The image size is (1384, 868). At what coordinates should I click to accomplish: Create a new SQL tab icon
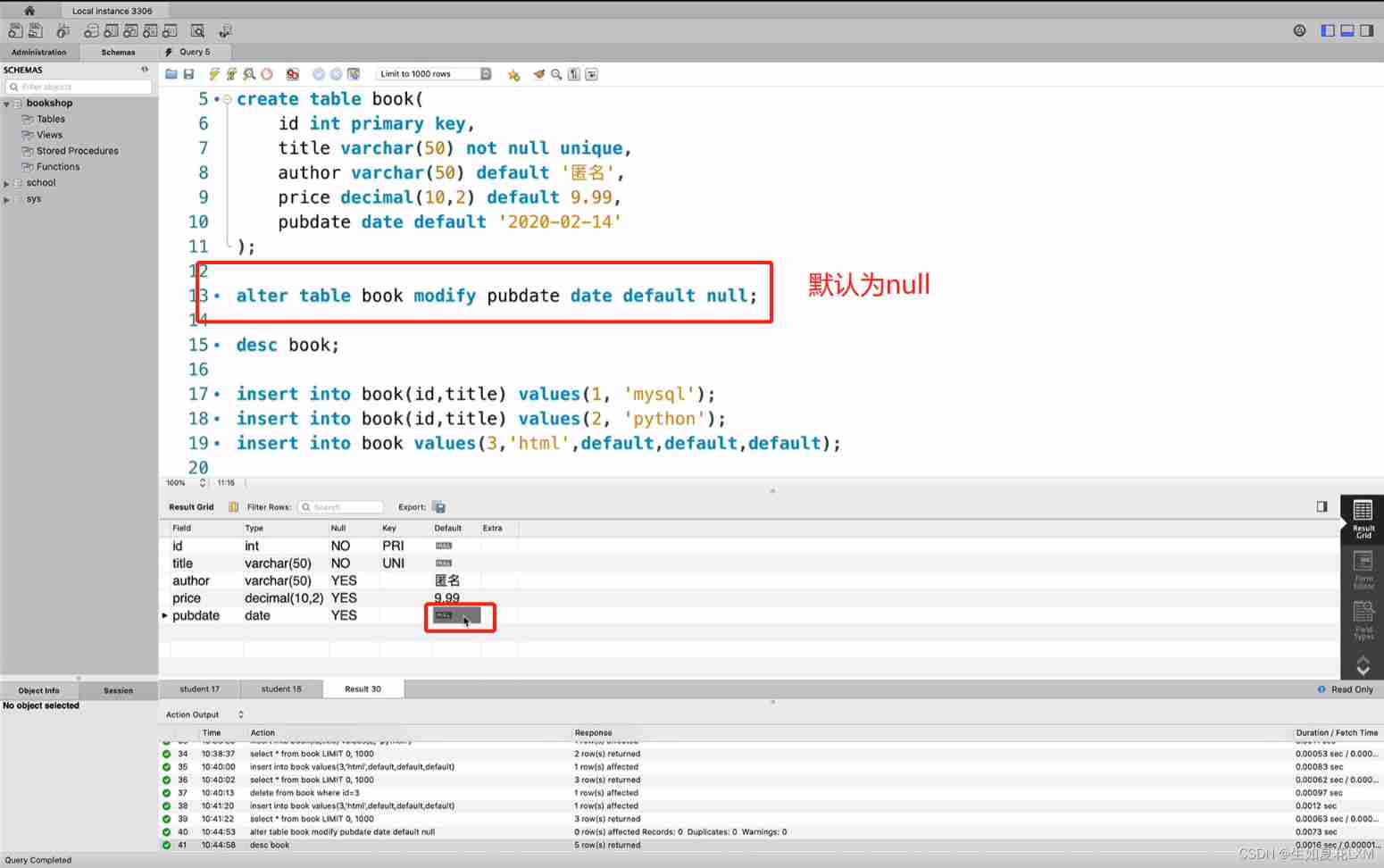tap(15, 31)
